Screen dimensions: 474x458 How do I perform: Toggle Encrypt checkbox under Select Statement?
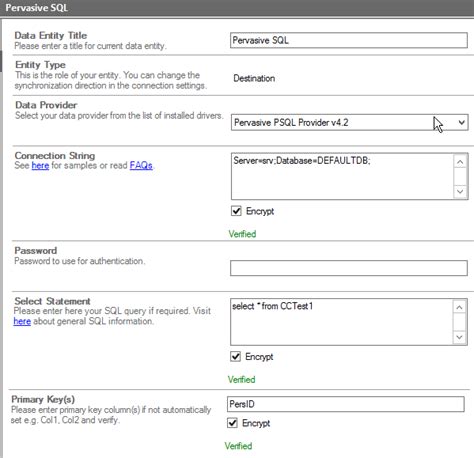(x=235, y=356)
